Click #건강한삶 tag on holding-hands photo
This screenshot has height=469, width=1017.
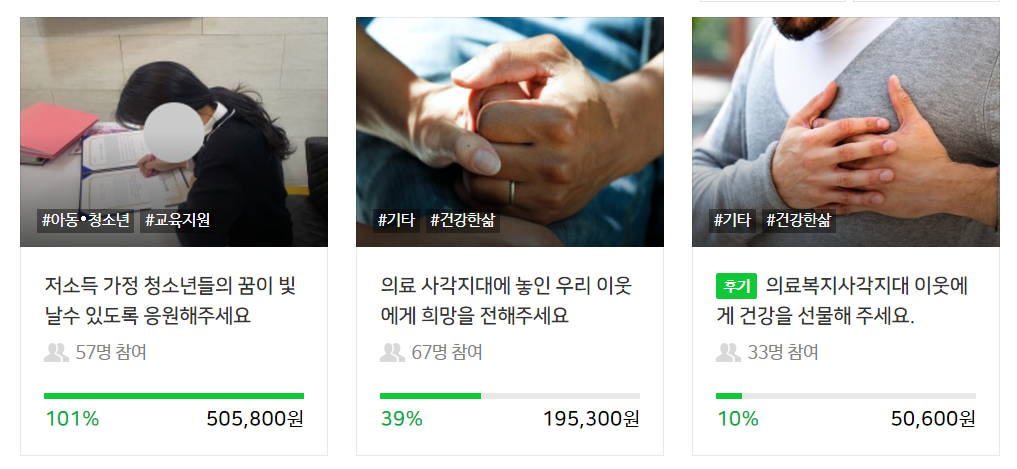coord(462,221)
